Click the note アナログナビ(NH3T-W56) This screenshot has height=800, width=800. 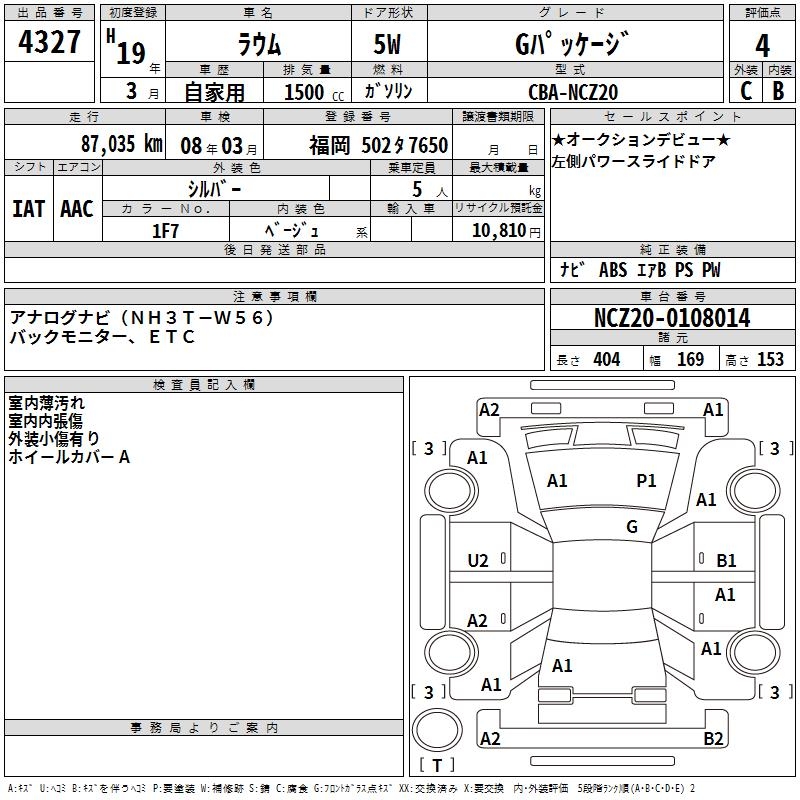point(142,317)
